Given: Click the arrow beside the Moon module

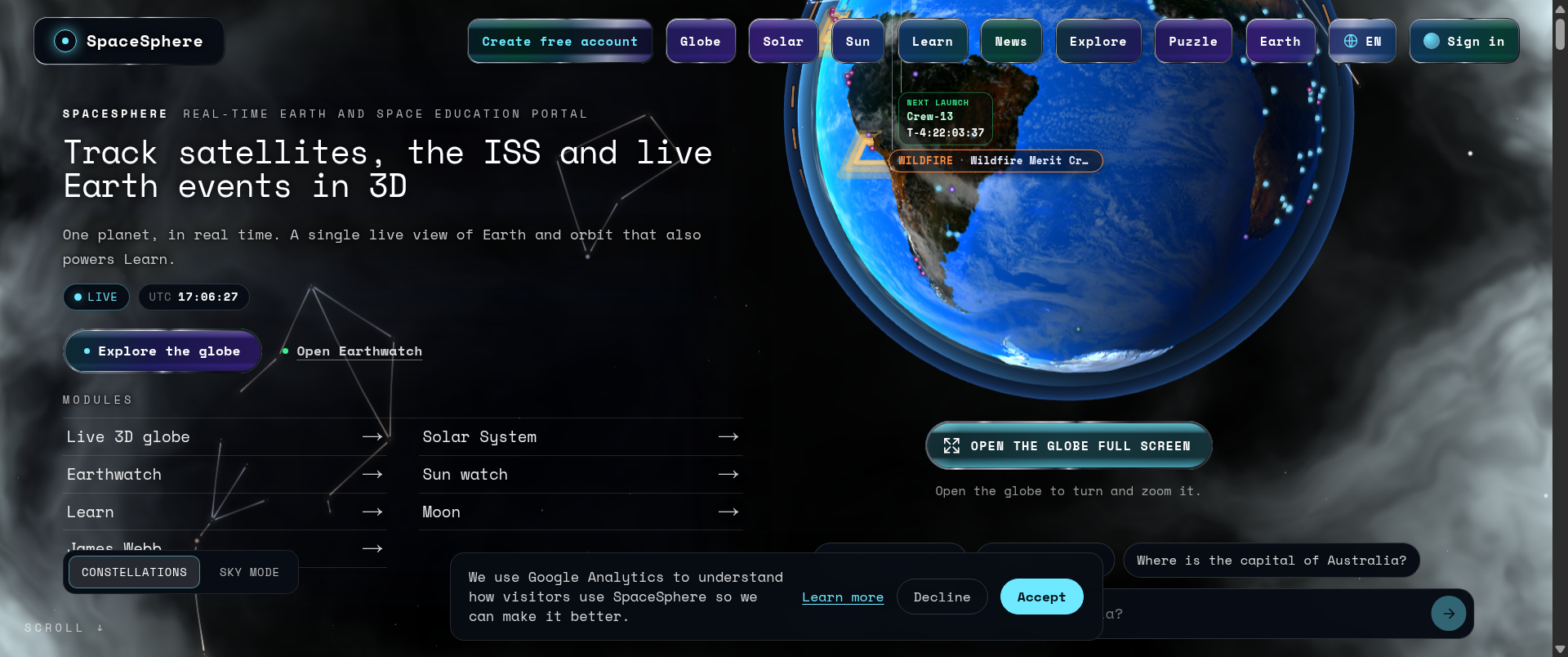Looking at the screenshot, I should click(x=728, y=512).
